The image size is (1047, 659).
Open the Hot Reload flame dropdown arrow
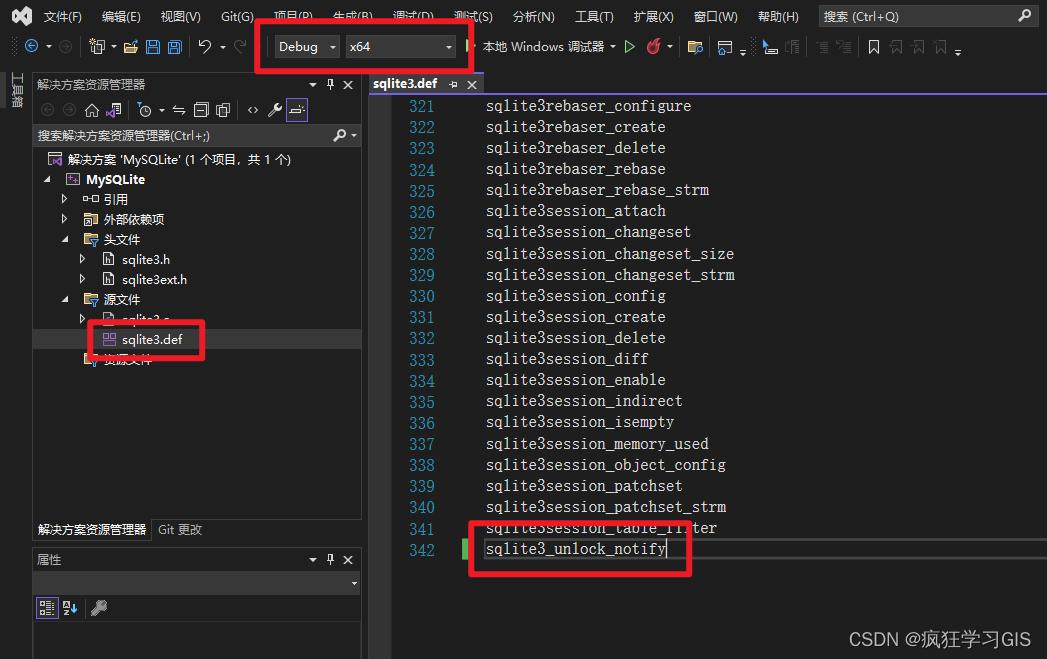(670, 47)
